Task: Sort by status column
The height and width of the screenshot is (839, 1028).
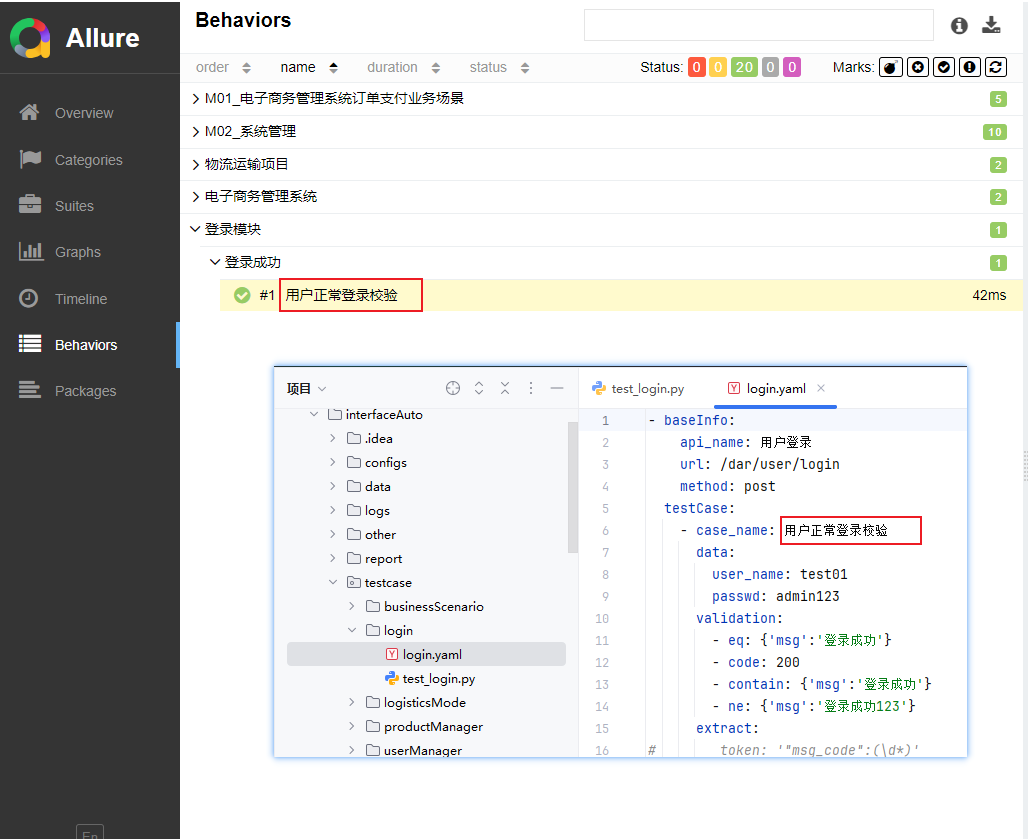Action: click(x=499, y=68)
